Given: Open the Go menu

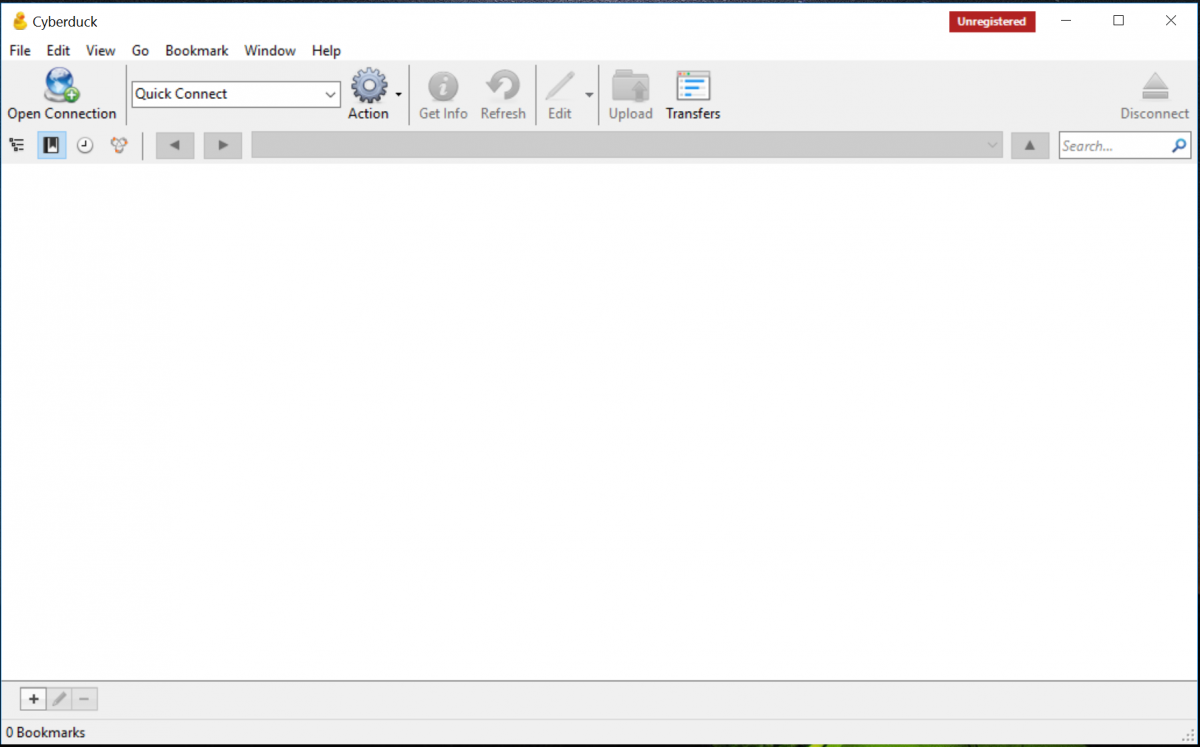Looking at the screenshot, I should [140, 50].
